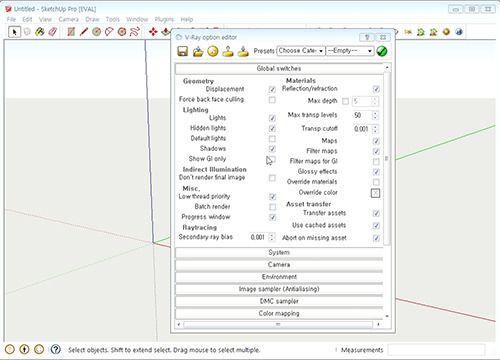
Task: Click the blue globe toolbar icon
Action: coord(459,32)
